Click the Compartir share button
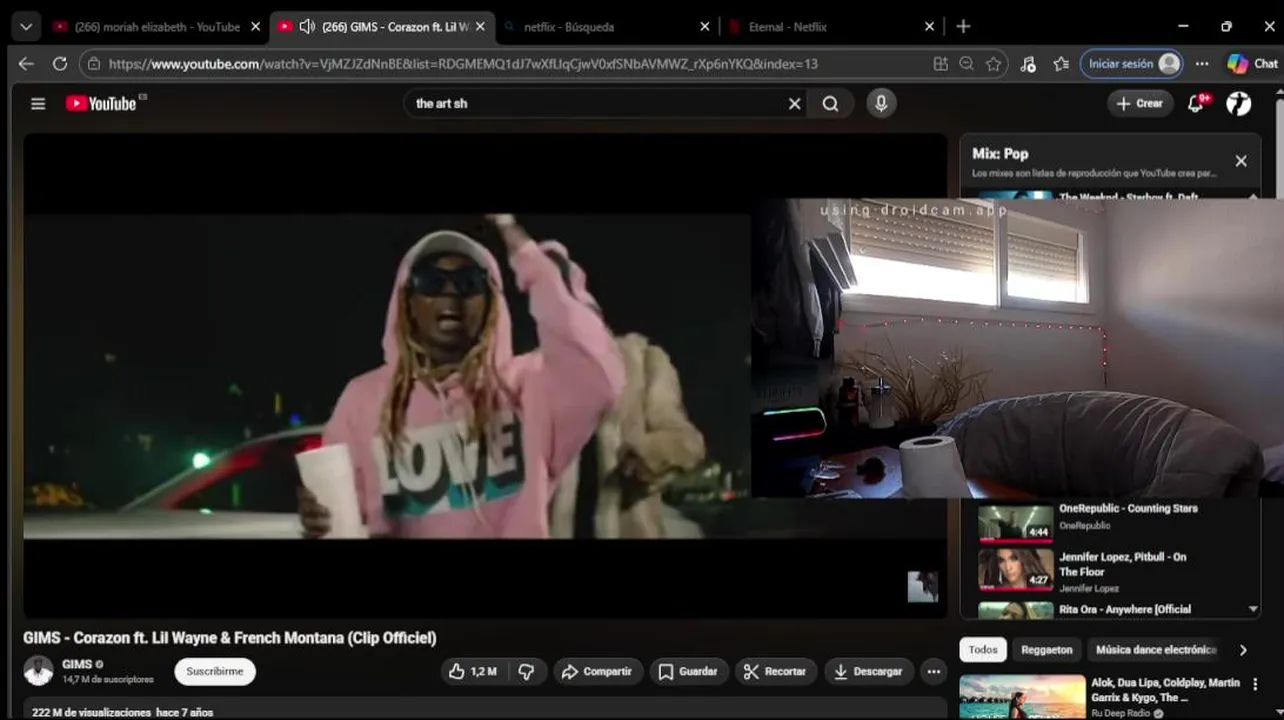Viewport: 1284px width, 720px height. point(597,671)
